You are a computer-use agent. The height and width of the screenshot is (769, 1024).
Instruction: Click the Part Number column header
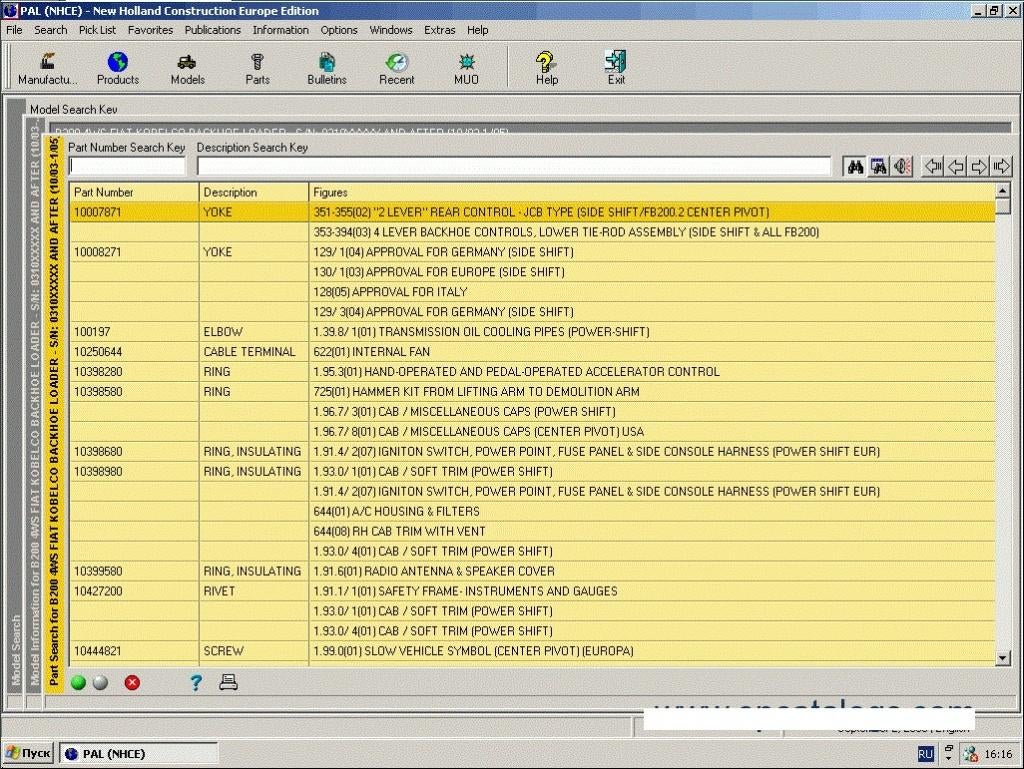coord(134,193)
